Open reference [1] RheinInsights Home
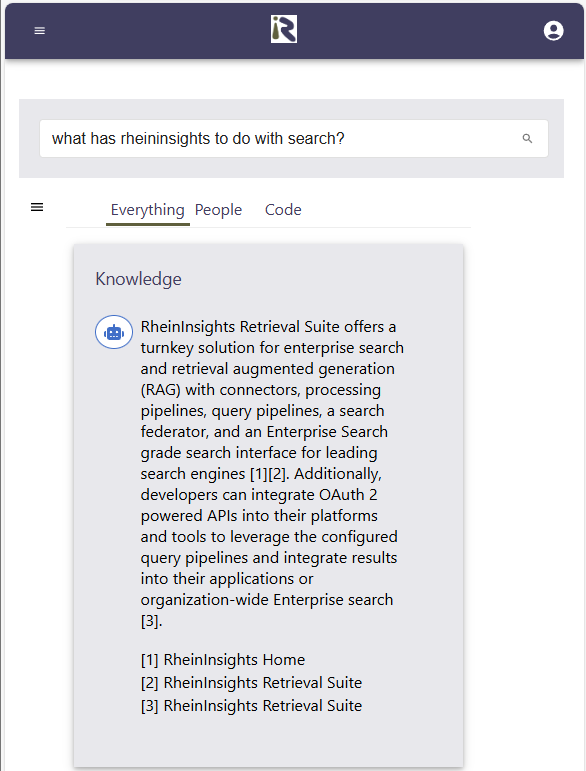586x771 pixels. 223,660
